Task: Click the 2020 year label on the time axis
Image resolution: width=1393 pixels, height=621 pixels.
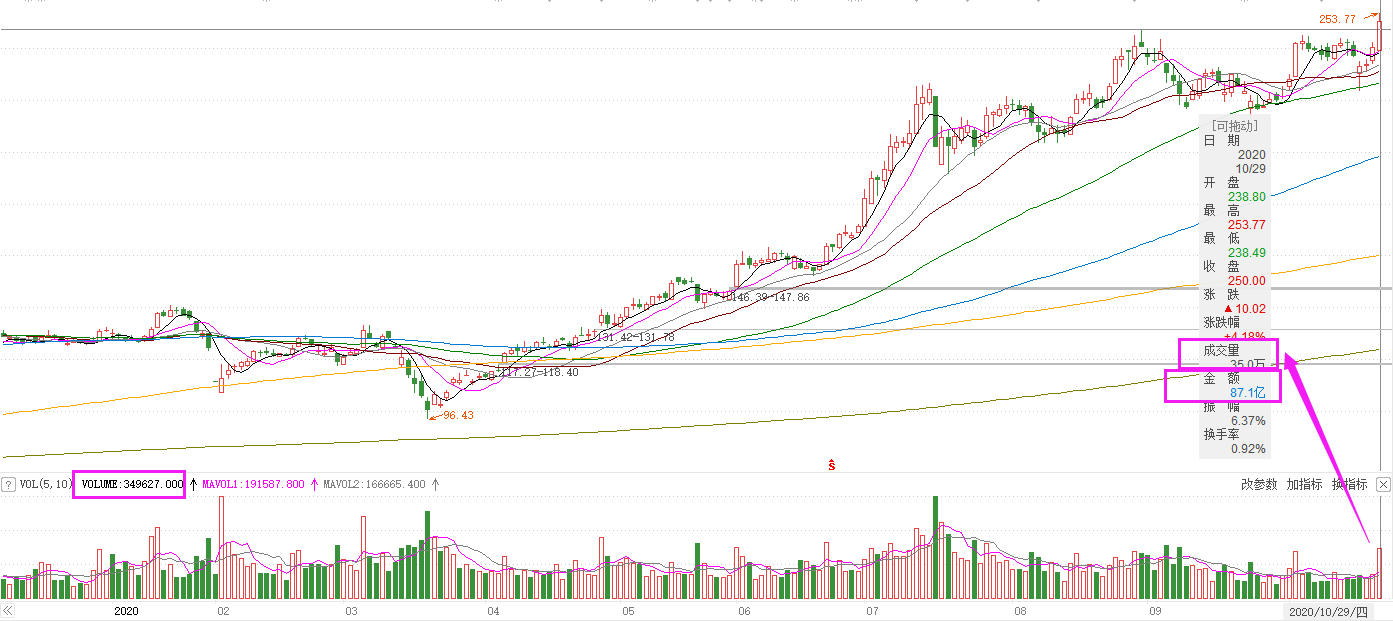Action: coord(126,610)
